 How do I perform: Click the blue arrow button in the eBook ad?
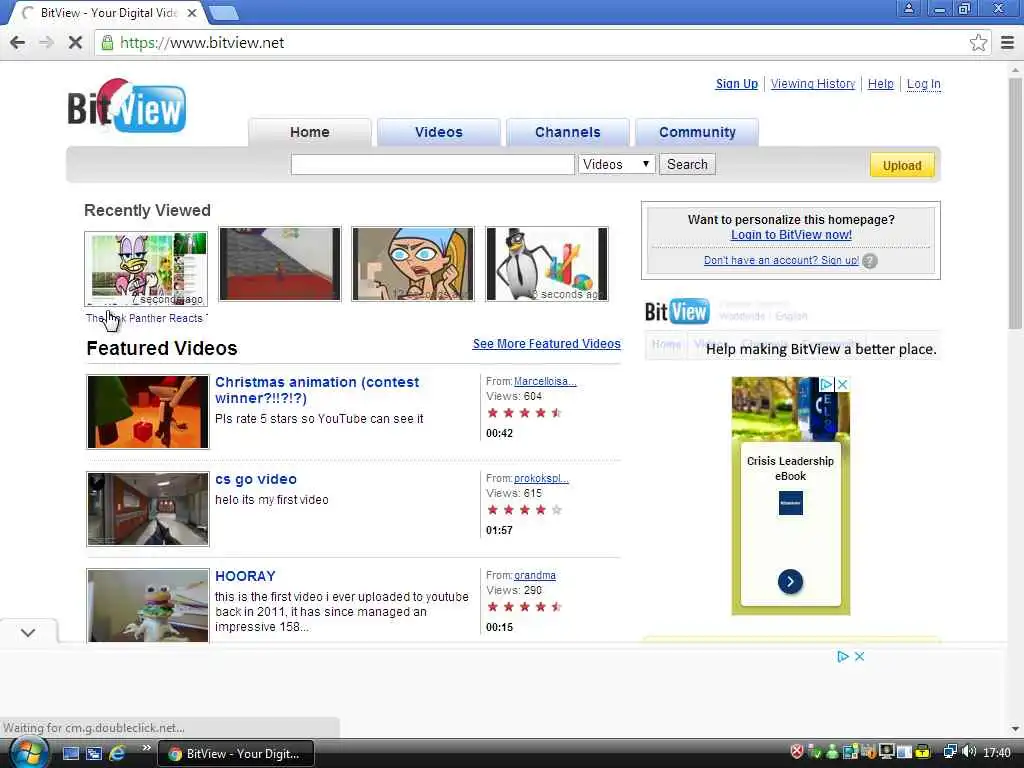tap(790, 581)
